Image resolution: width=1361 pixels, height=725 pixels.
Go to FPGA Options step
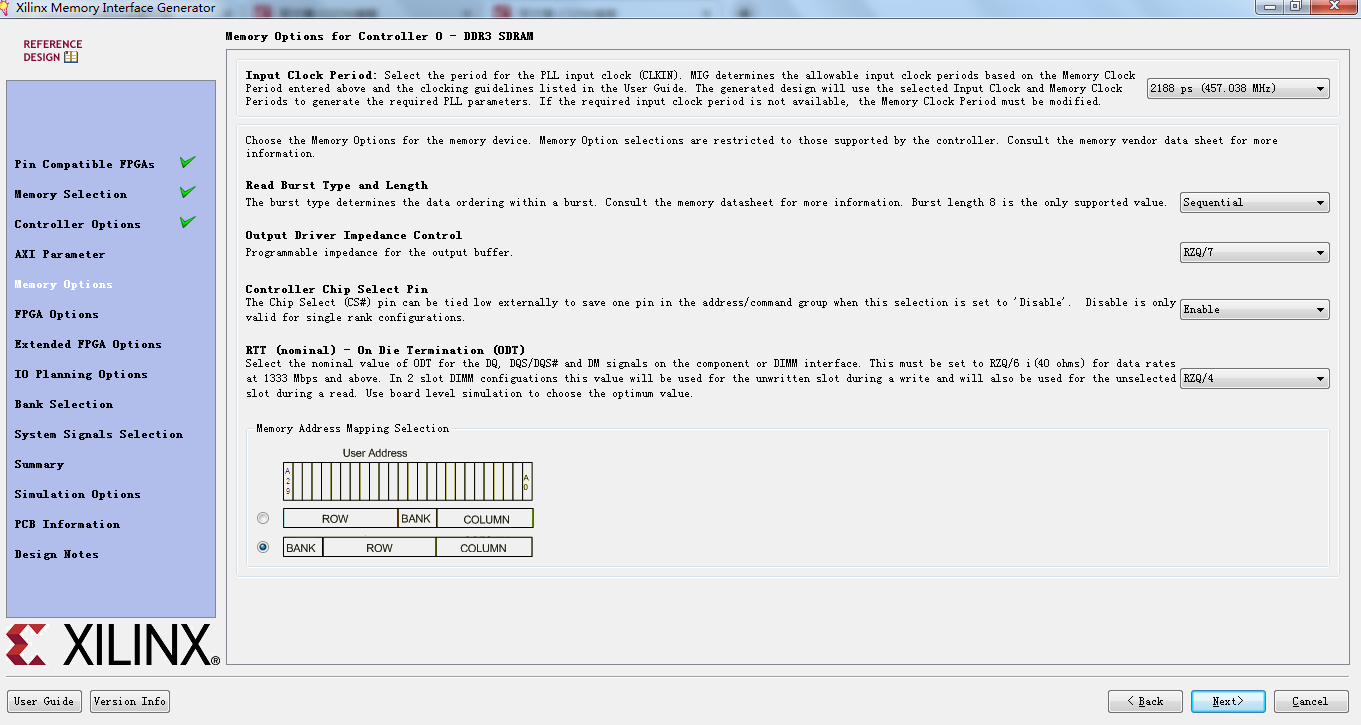[x=57, y=314]
